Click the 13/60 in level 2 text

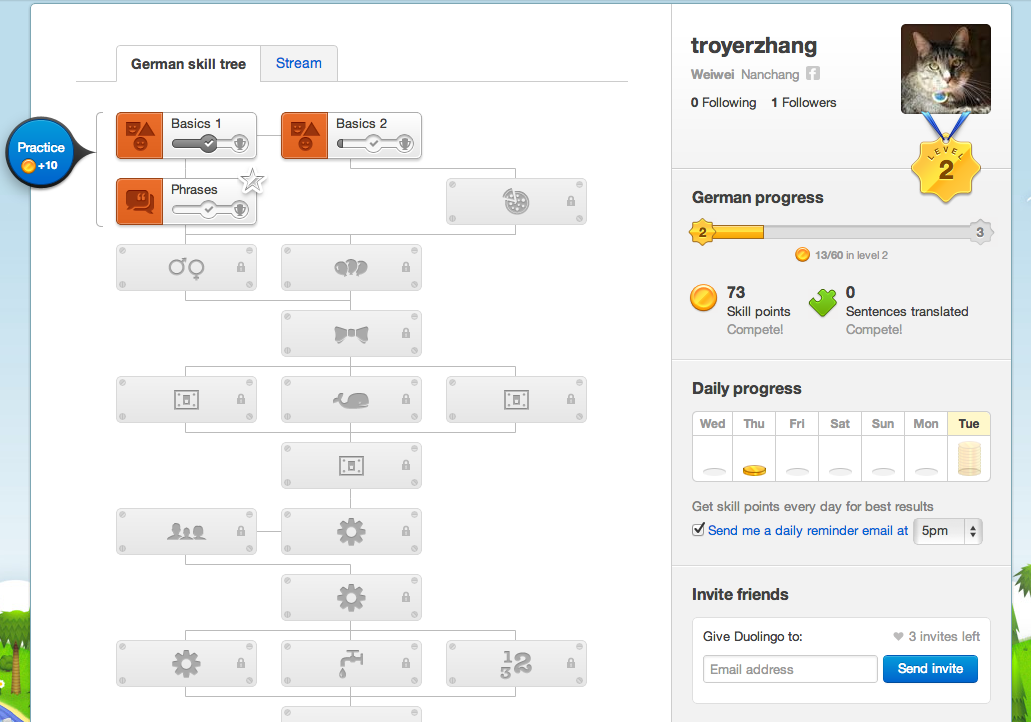pyautogui.click(x=851, y=255)
